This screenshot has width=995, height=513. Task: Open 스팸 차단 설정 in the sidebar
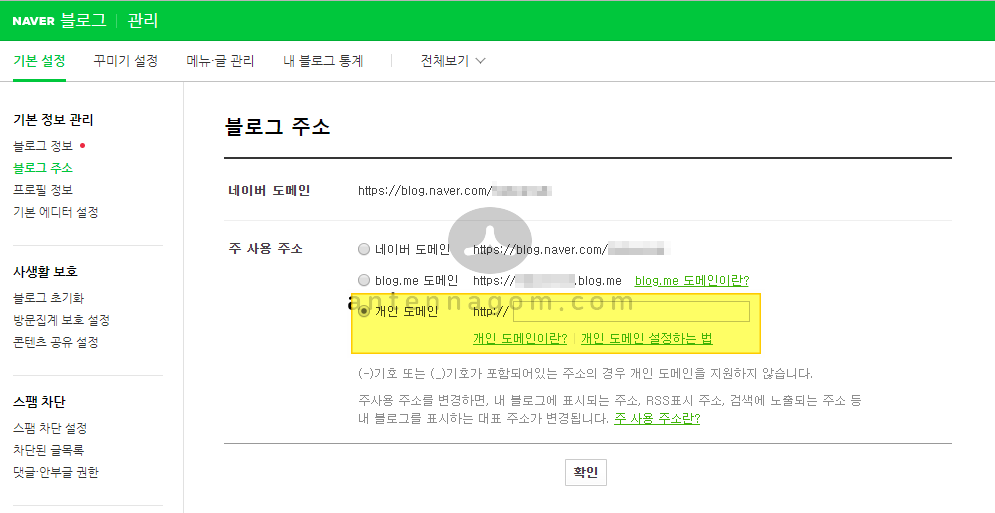[50, 428]
